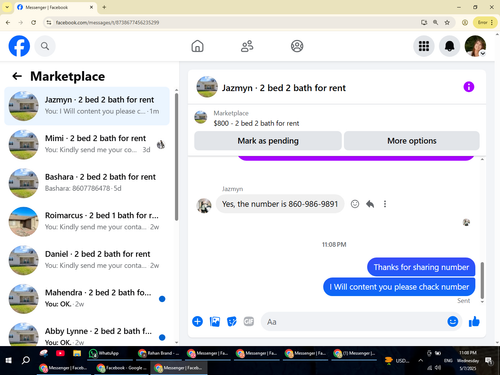Click the conversation list scrollbar
Viewport: 500px width, 375px height.
pos(176,157)
